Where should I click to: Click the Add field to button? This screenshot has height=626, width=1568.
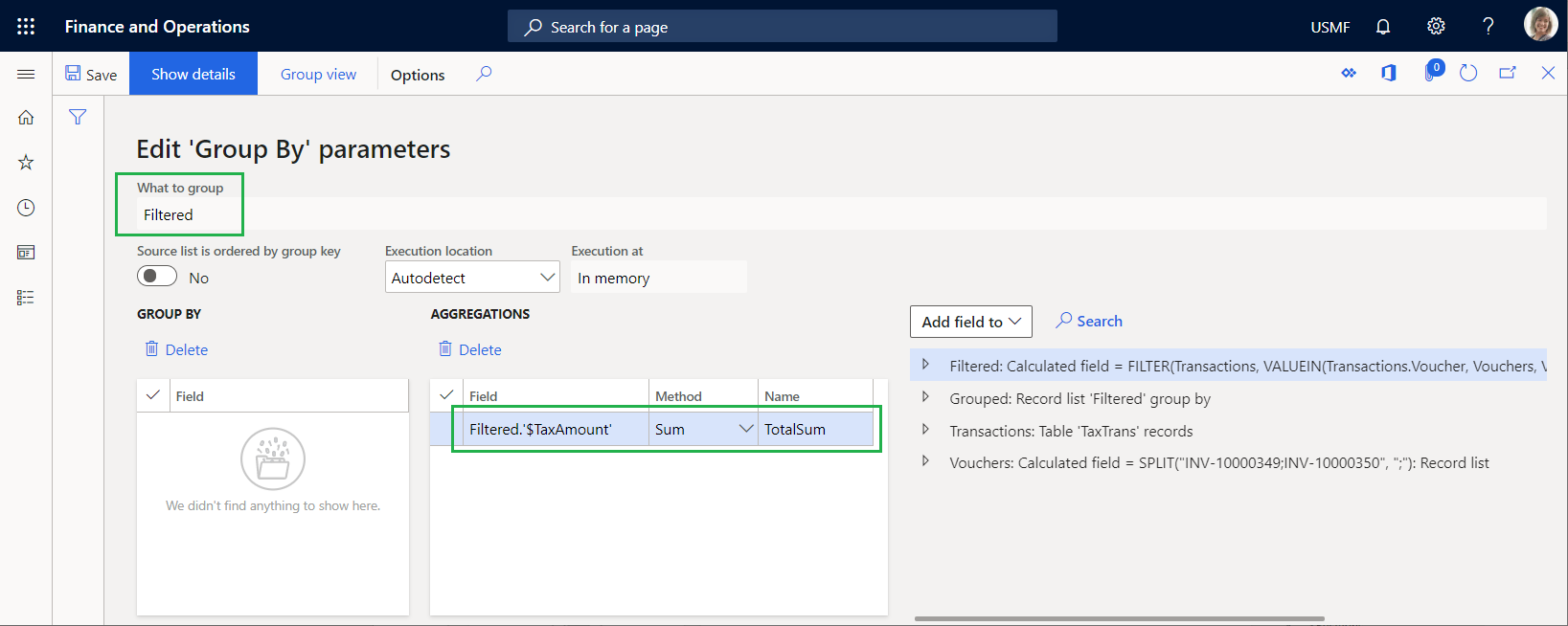[x=971, y=322]
